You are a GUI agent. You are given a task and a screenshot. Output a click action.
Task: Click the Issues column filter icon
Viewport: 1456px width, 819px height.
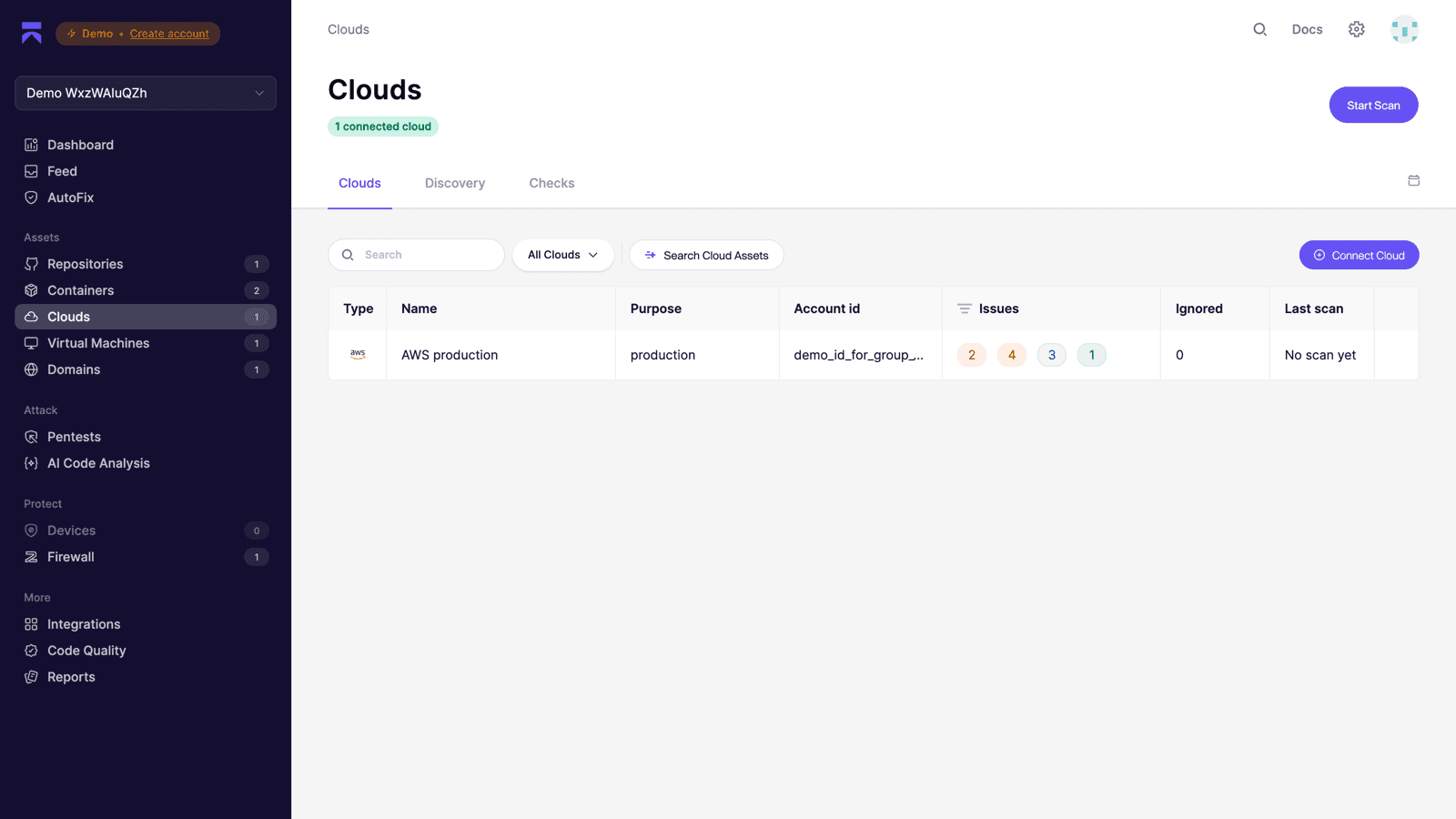pyautogui.click(x=964, y=308)
